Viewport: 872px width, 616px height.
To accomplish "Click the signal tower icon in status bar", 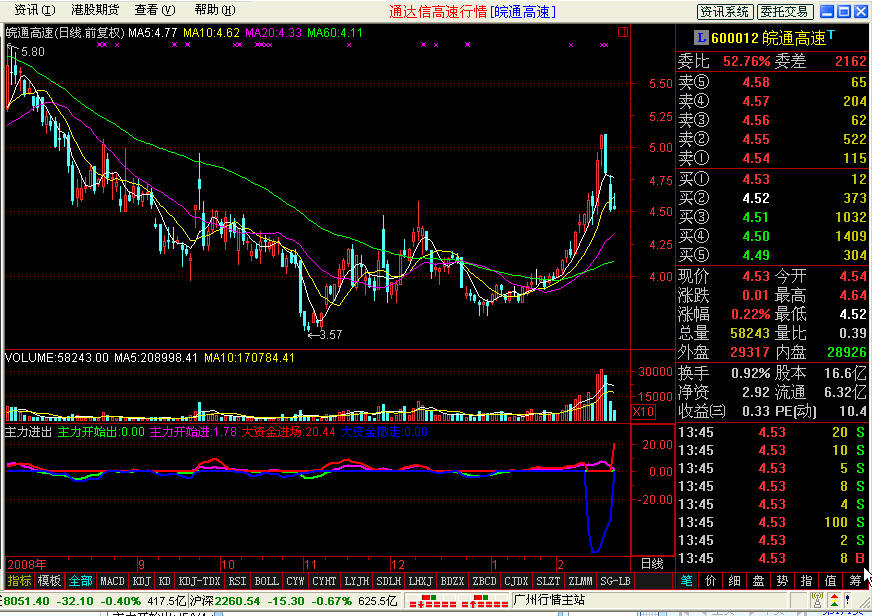I will coord(816,600).
